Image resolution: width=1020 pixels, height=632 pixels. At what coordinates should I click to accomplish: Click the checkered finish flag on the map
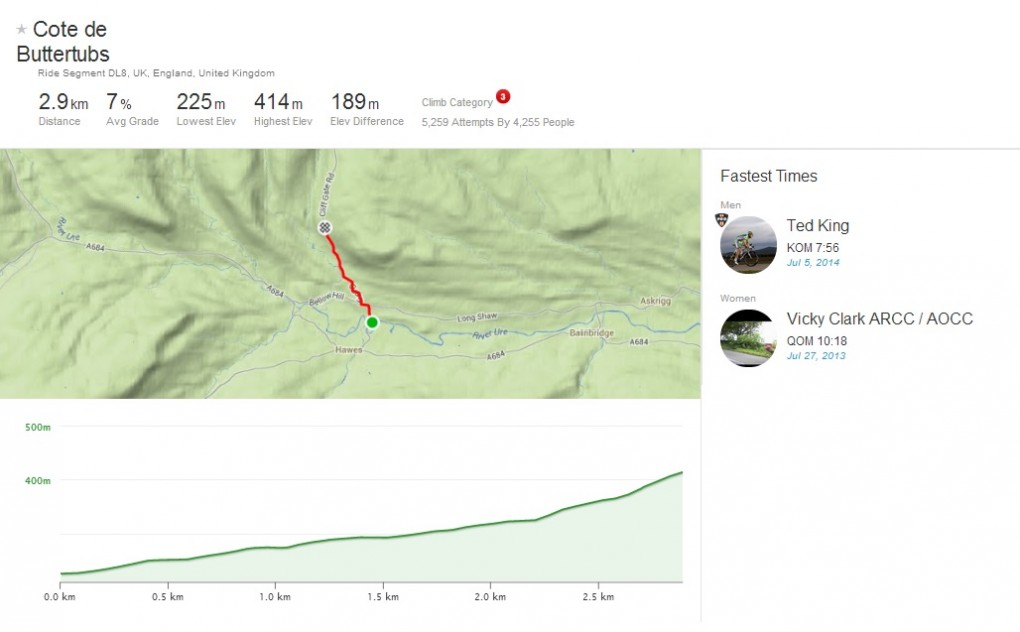(325, 228)
